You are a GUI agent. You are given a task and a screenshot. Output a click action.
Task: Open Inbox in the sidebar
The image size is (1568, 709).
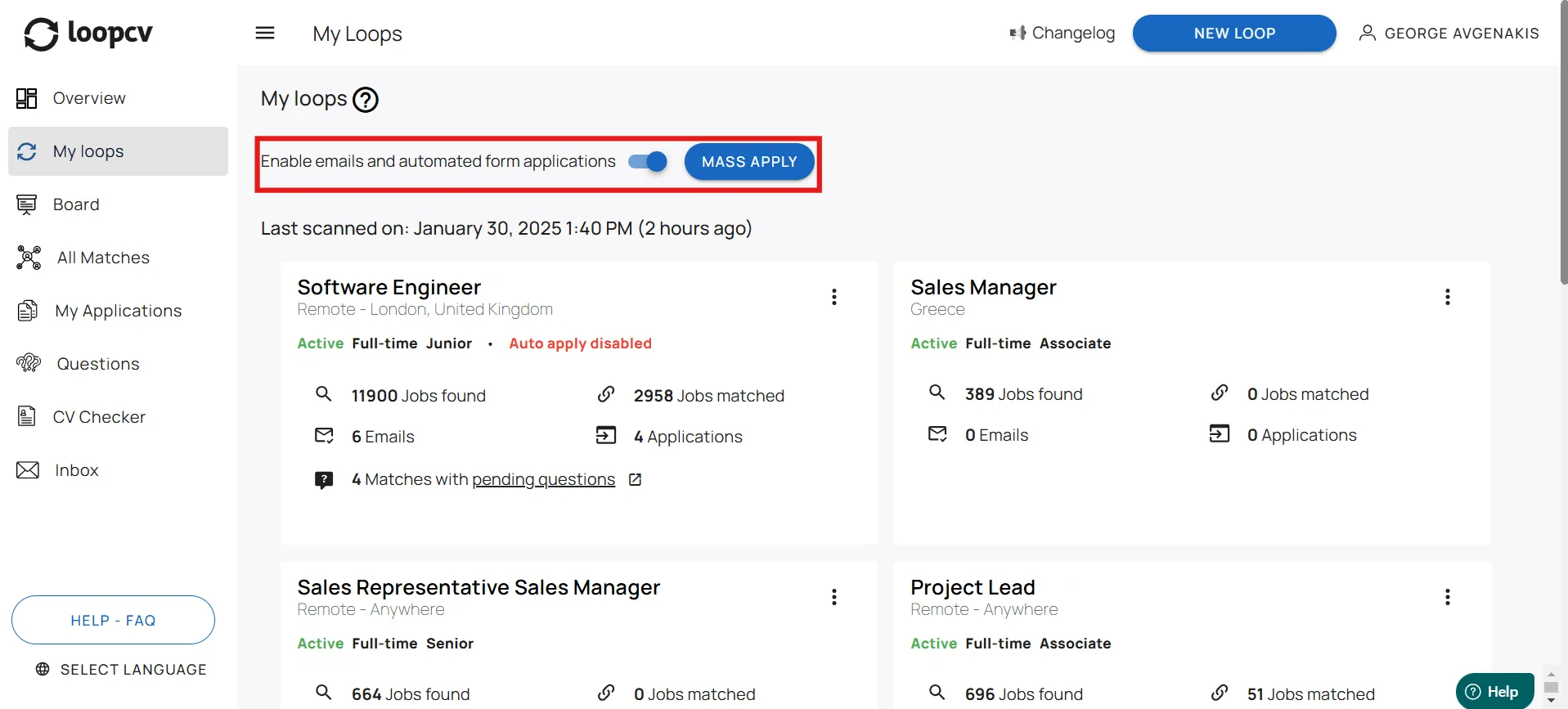coord(118,470)
